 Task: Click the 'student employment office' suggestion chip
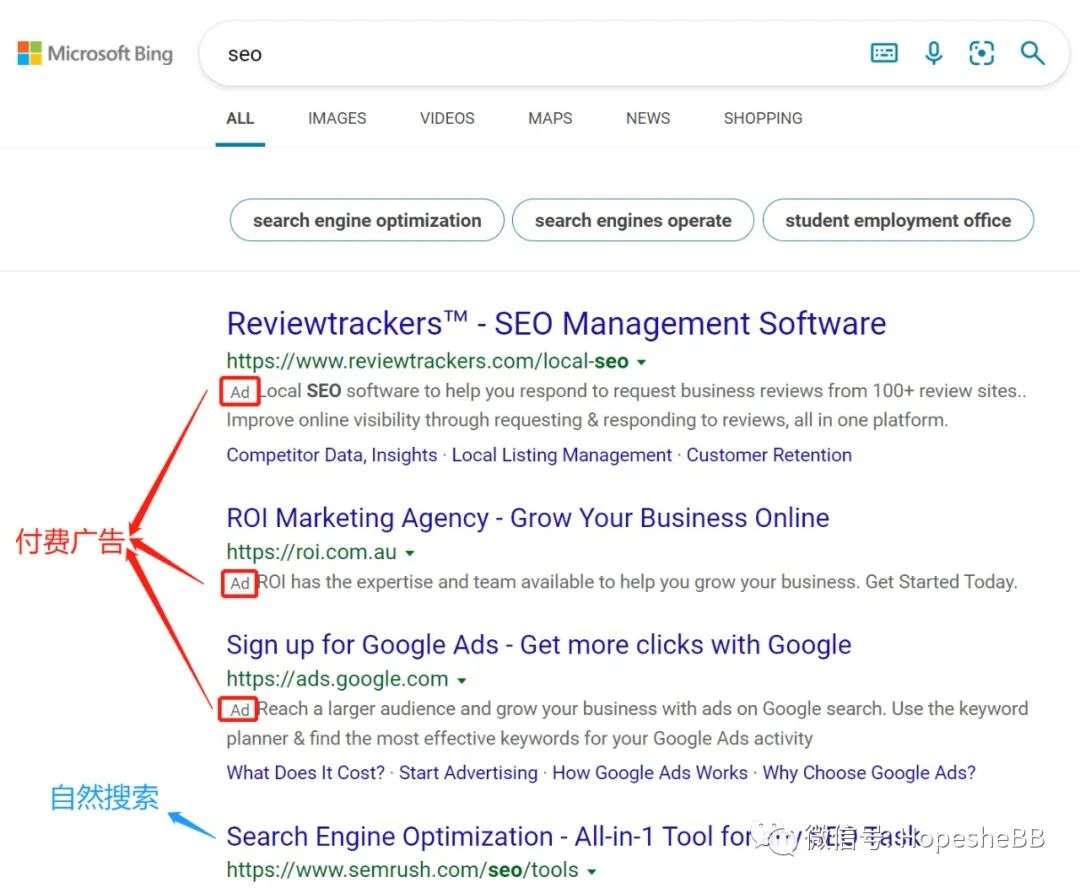pos(898,220)
